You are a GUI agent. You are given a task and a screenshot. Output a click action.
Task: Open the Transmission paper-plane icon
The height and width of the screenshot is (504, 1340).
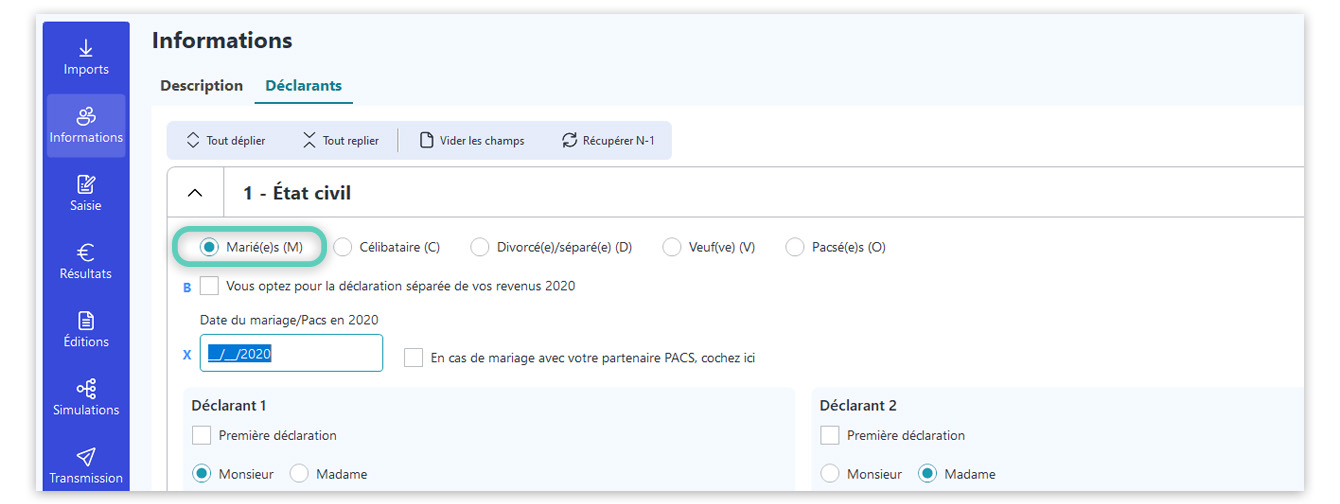pyautogui.click(x=86, y=457)
